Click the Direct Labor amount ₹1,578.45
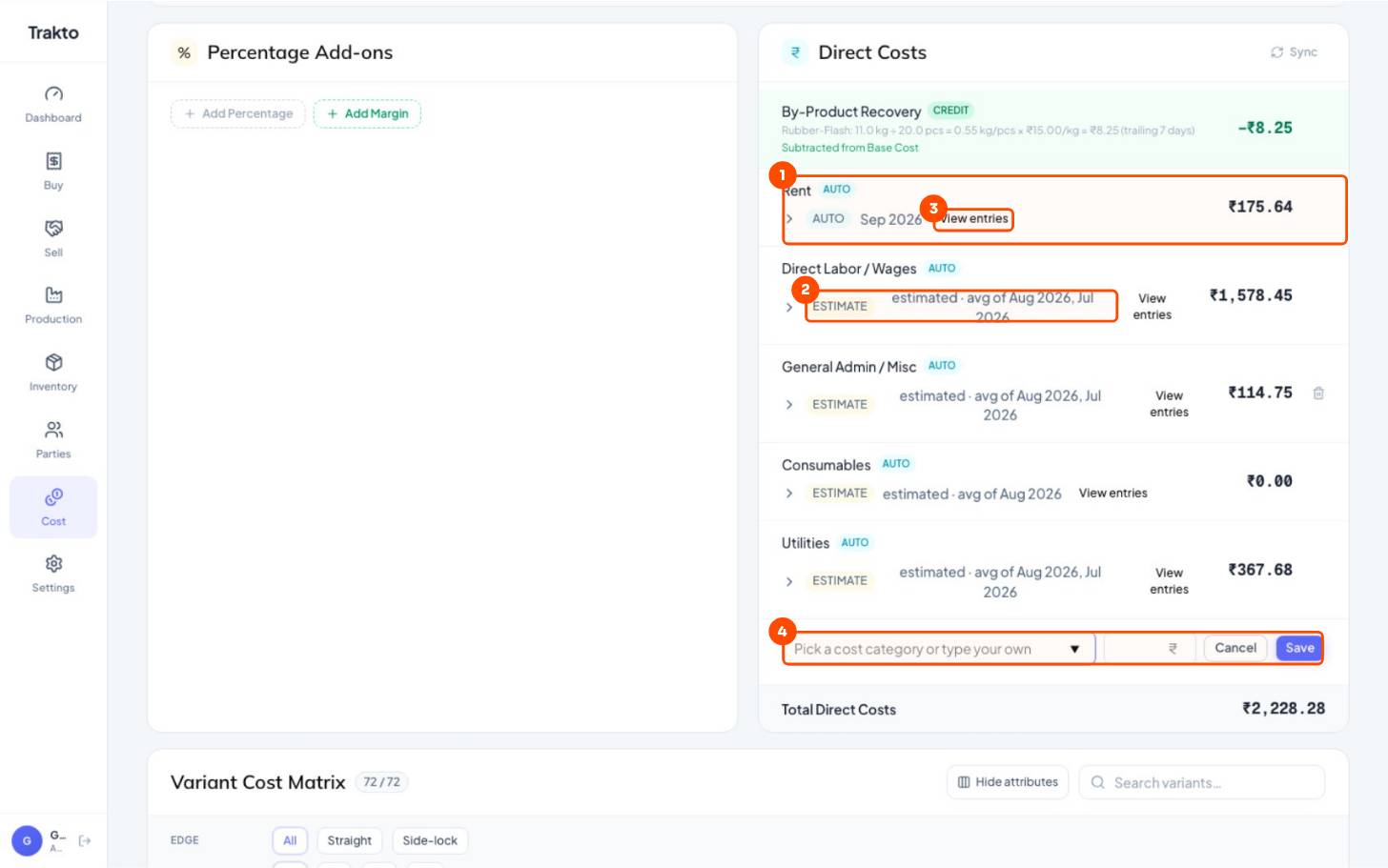 1251,295
